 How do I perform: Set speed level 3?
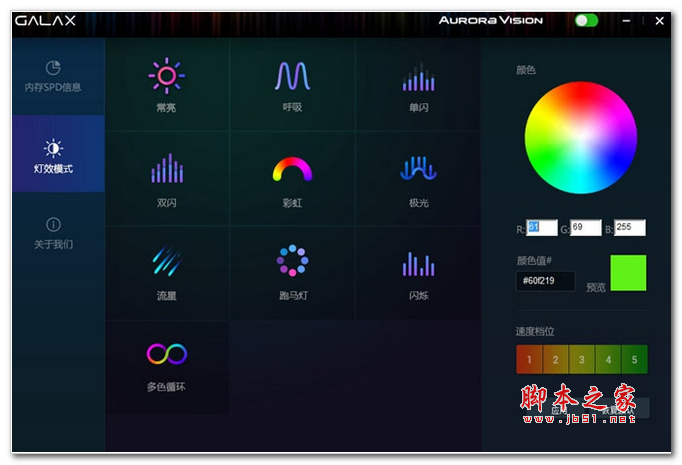[x=582, y=360]
